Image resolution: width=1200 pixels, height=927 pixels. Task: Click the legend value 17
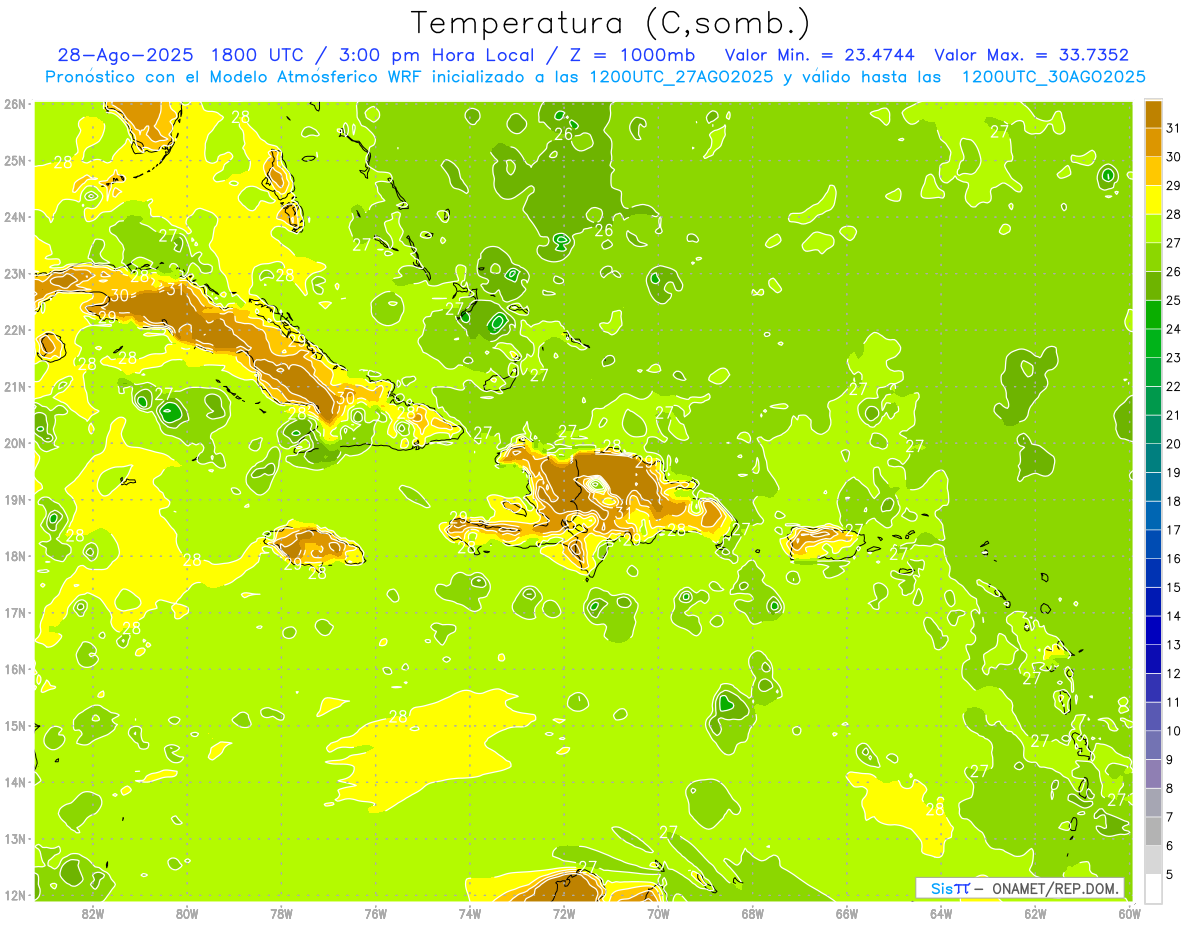1174,530
